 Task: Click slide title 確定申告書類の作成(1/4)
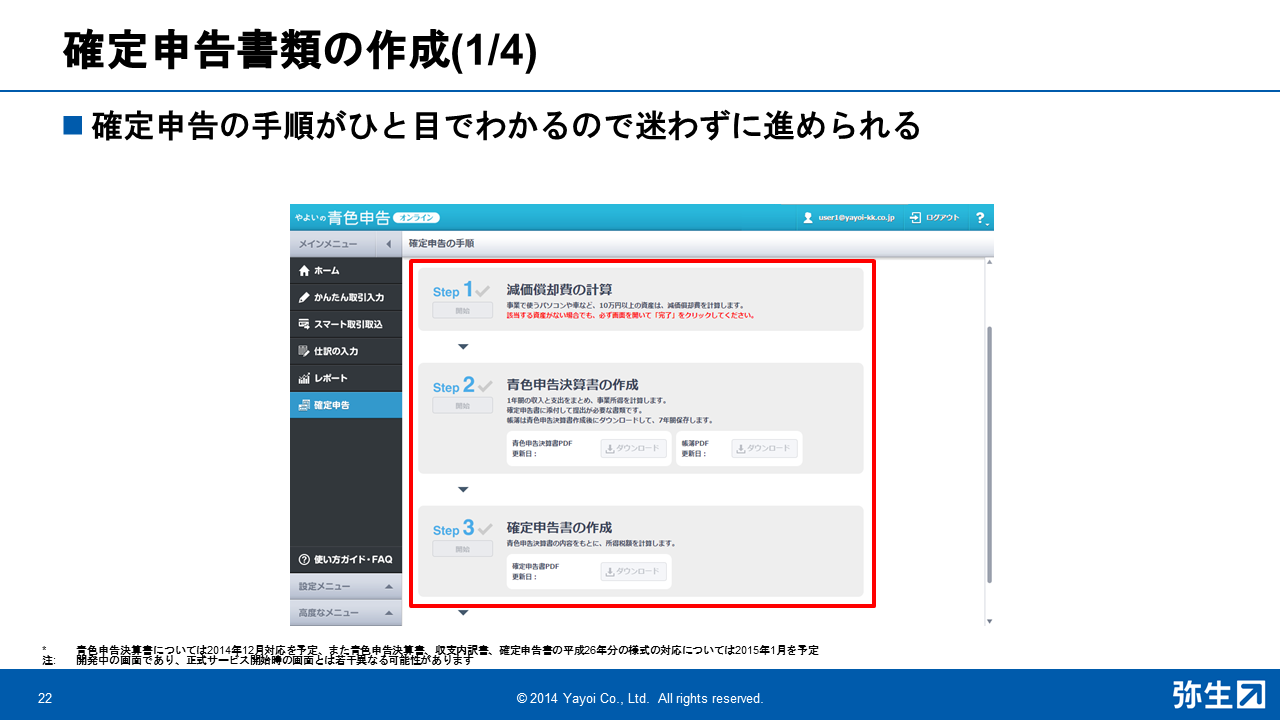(300, 52)
